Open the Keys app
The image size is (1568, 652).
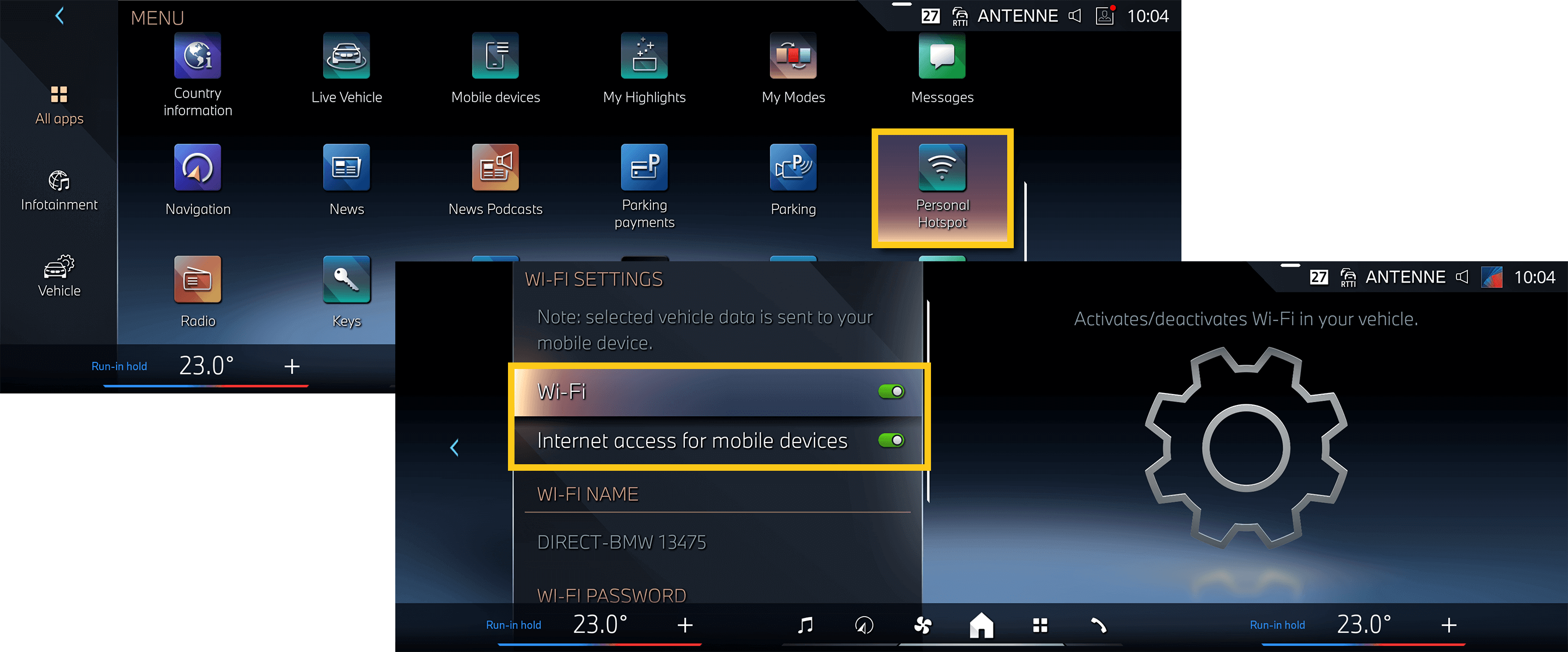pyautogui.click(x=346, y=293)
